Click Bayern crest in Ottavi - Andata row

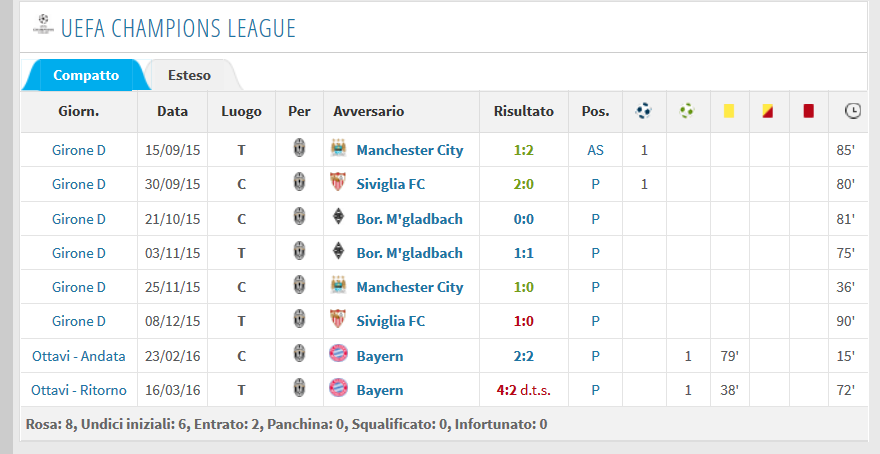[338, 355]
